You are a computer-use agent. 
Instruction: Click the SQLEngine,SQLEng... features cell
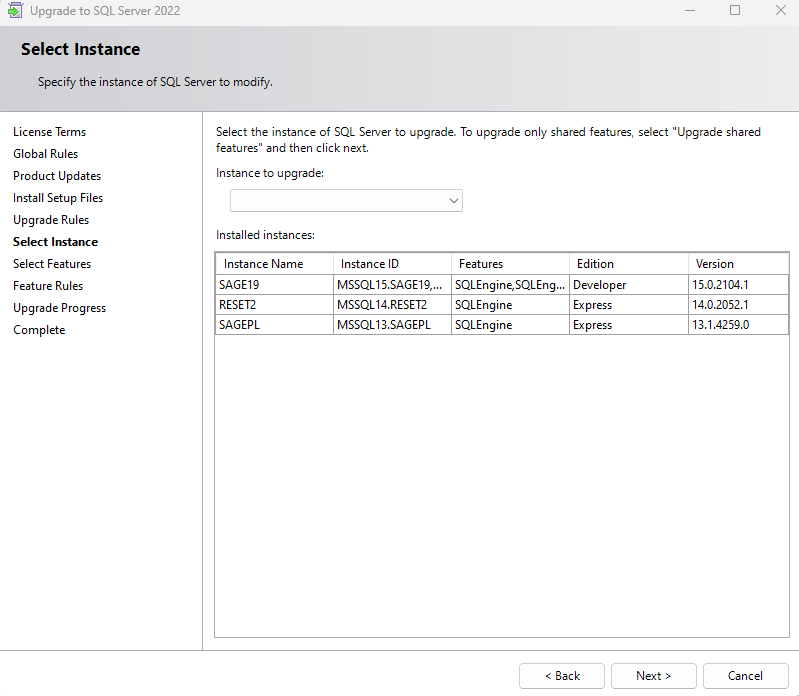coord(510,285)
